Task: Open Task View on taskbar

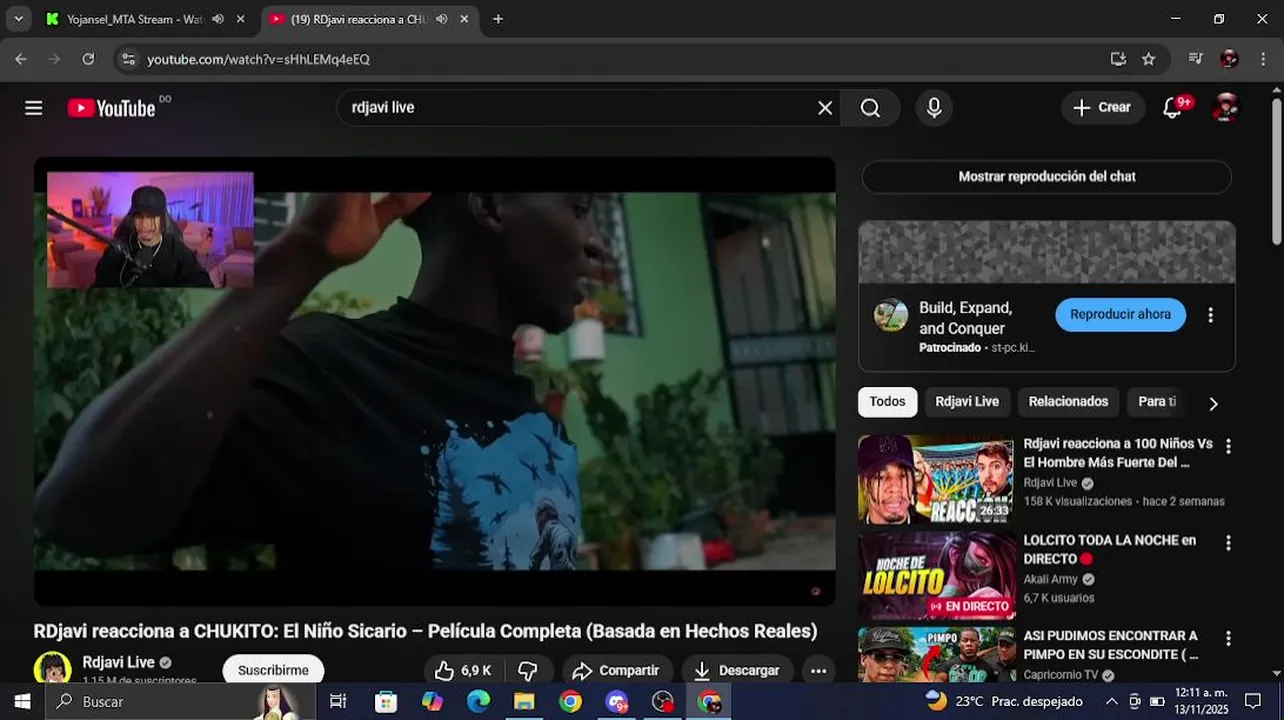Action: (338, 702)
